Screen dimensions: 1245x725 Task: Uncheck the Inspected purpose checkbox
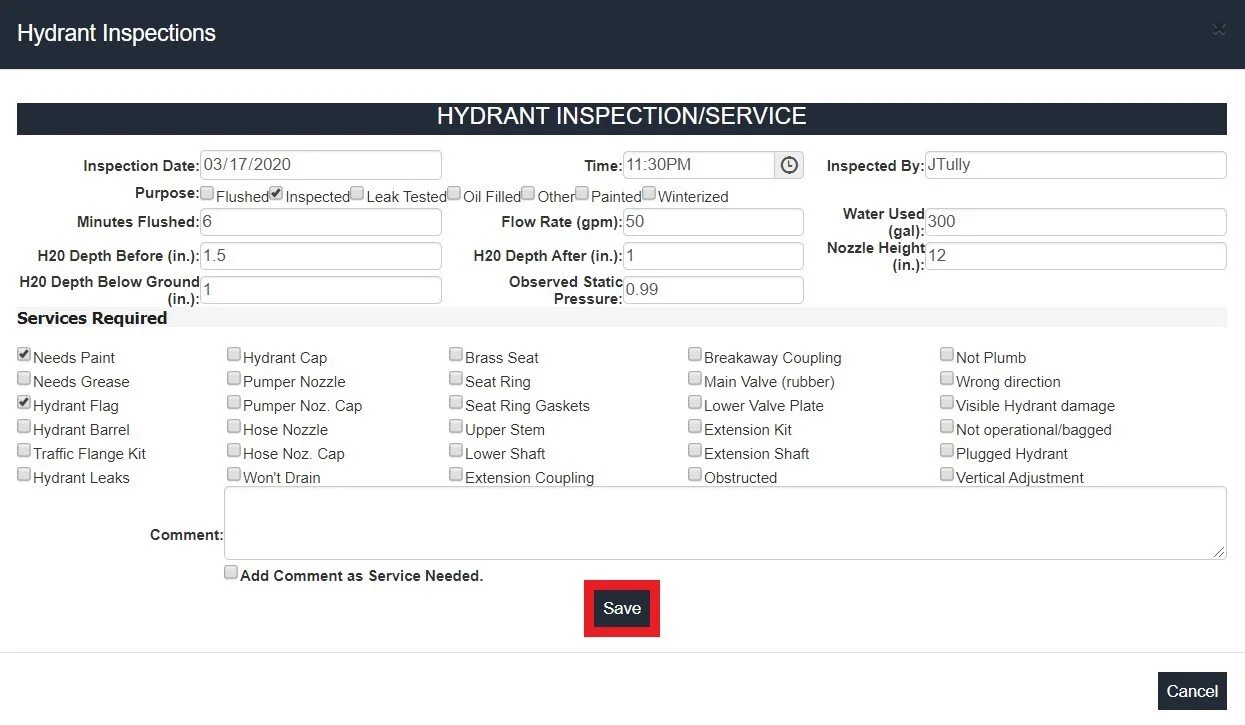(275, 193)
